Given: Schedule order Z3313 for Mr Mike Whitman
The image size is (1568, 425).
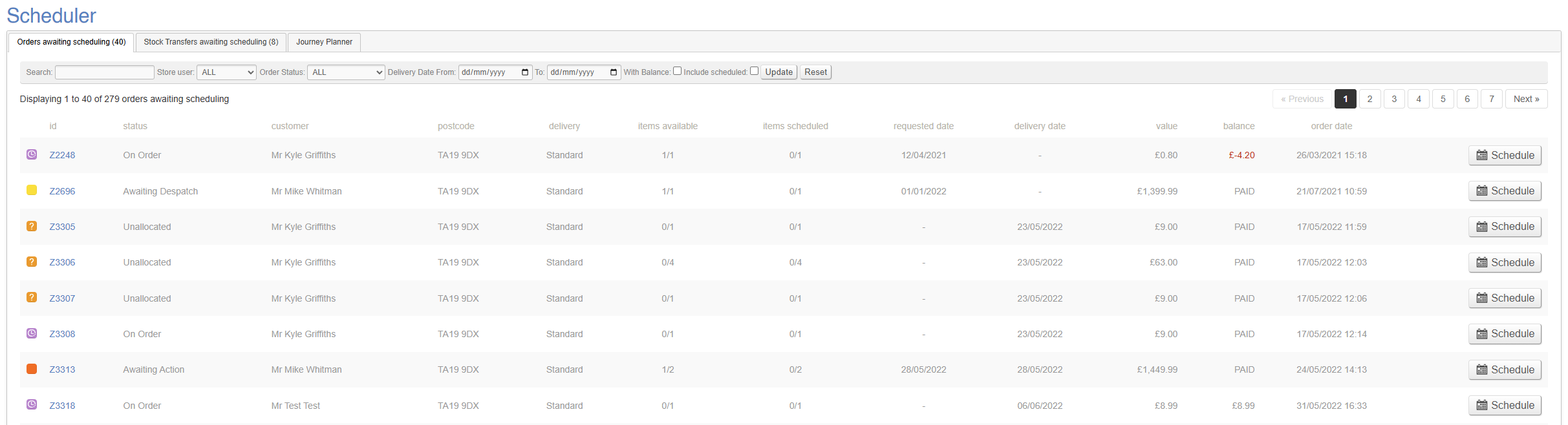Looking at the screenshot, I should click(x=1505, y=369).
